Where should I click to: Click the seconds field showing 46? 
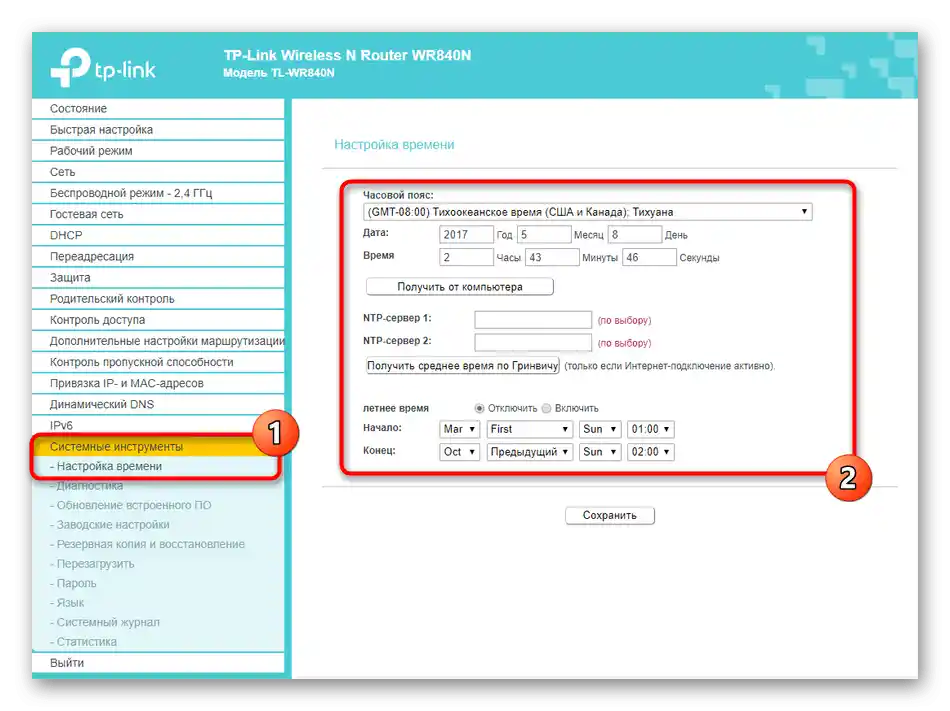tap(649, 257)
